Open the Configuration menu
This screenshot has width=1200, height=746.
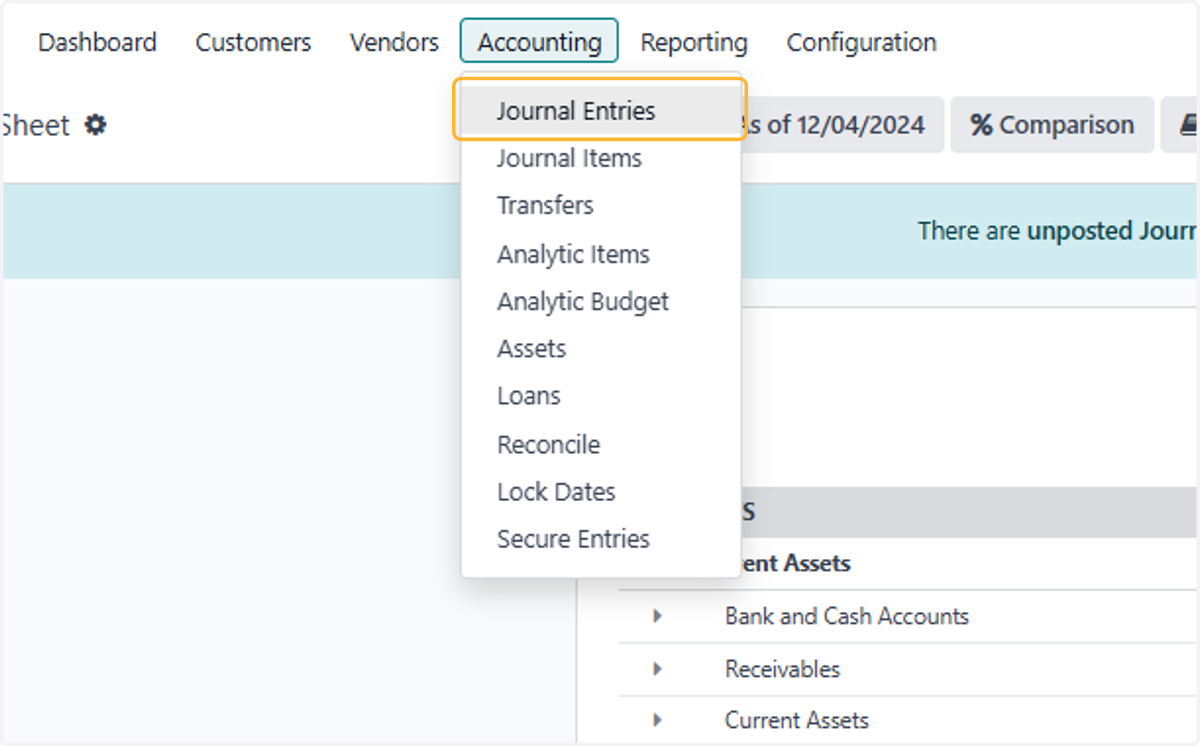pyautogui.click(x=861, y=42)
